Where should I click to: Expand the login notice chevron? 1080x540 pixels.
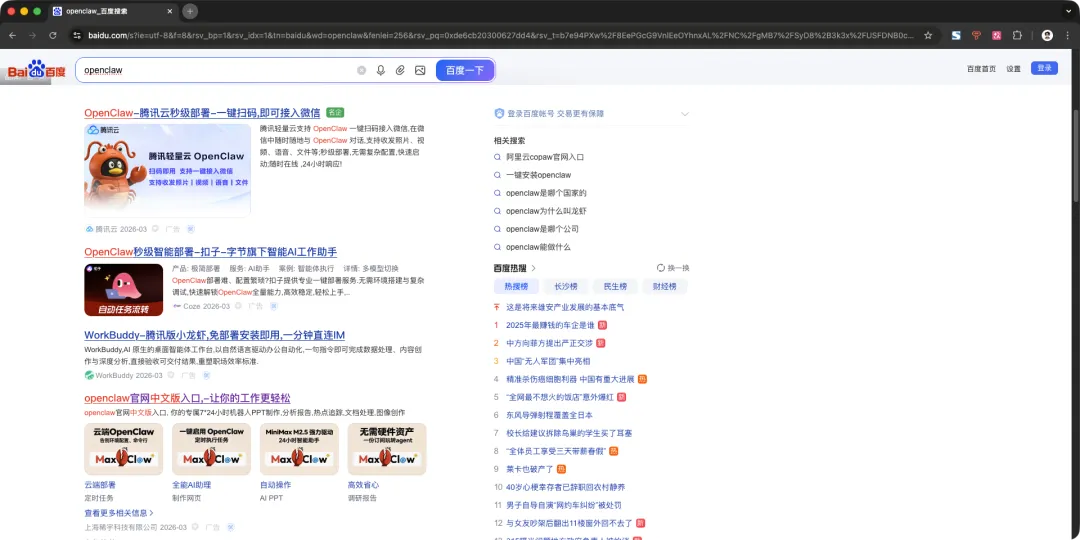click(685, 114)
